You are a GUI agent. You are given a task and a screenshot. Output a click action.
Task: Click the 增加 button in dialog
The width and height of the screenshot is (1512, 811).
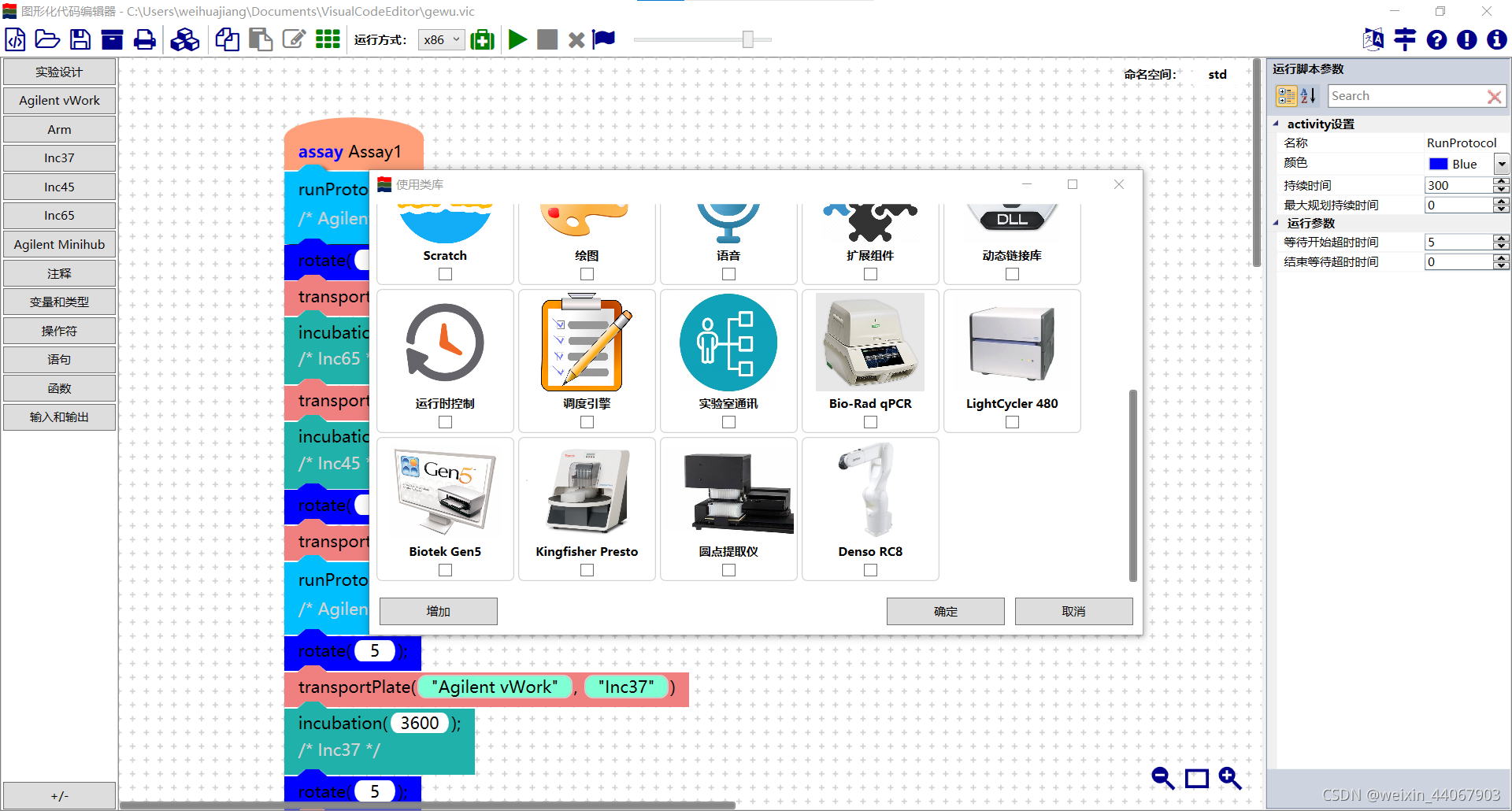click(x=439, y=611)
